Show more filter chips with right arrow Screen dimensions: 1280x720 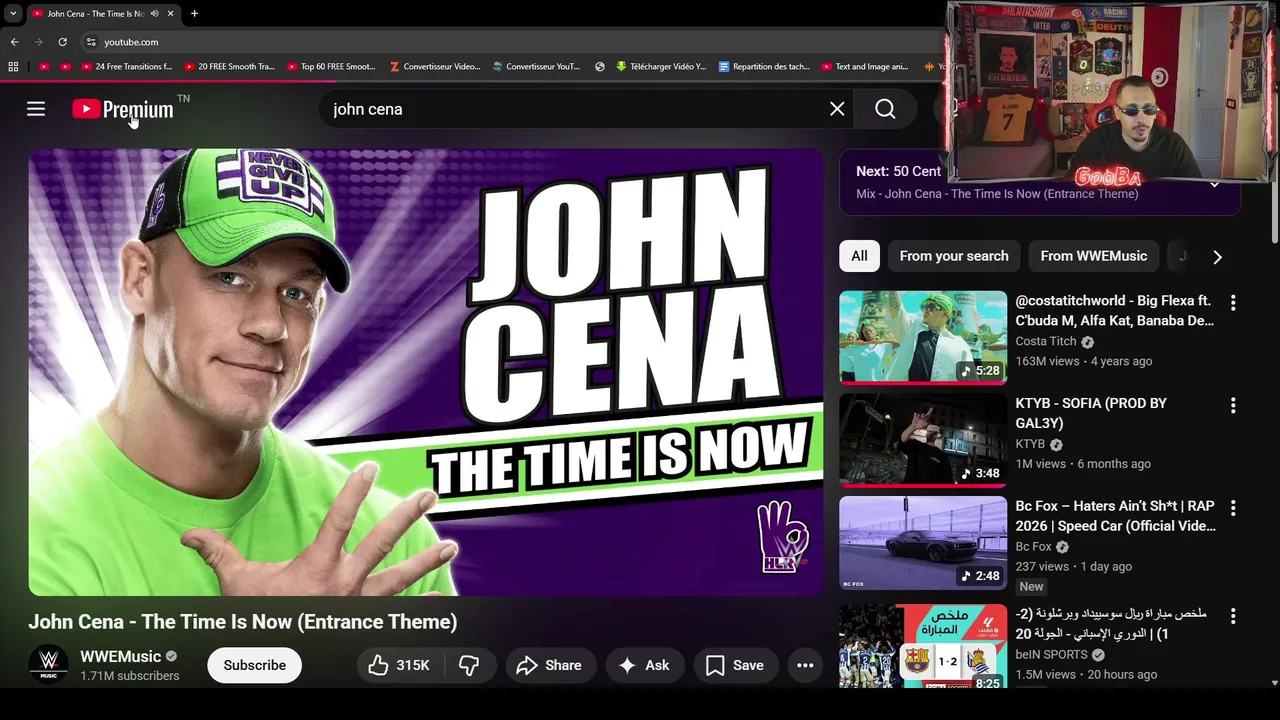1217,257
